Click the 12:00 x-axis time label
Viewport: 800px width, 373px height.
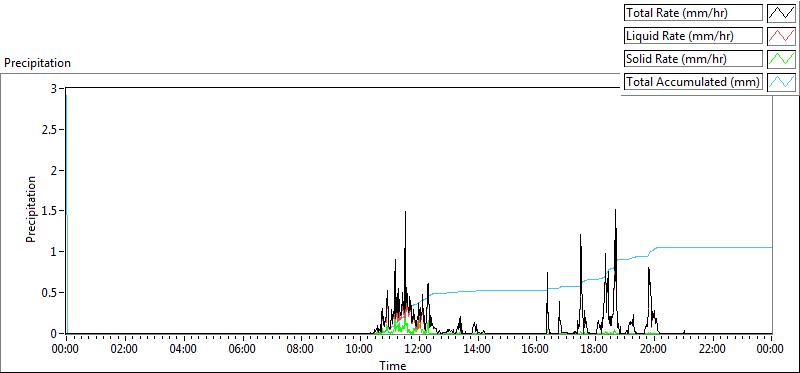point(418,349)
